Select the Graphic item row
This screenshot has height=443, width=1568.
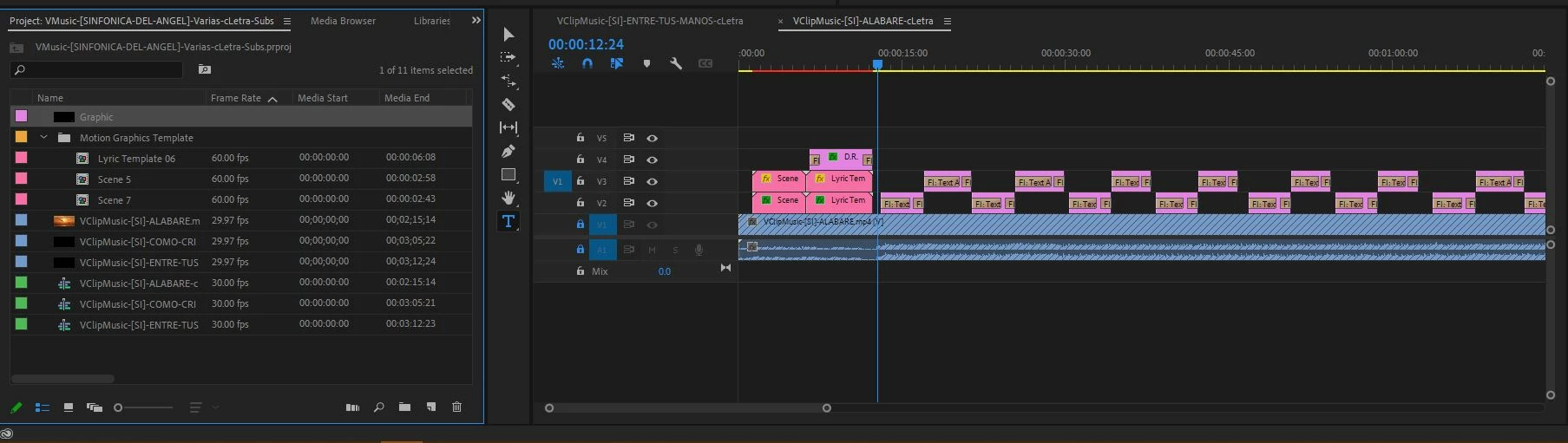click(x=241, y=117)
